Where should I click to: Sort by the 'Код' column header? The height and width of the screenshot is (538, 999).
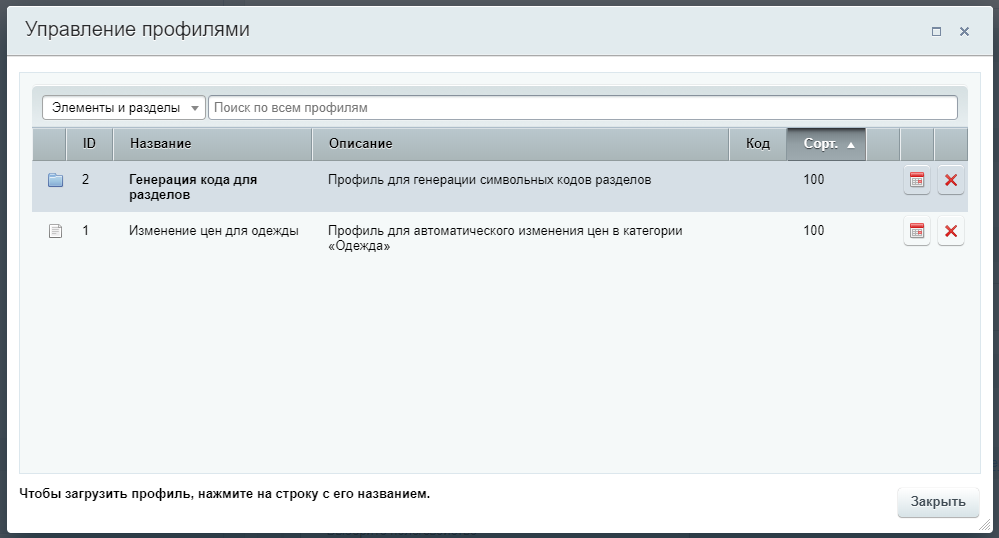(757, 144)
